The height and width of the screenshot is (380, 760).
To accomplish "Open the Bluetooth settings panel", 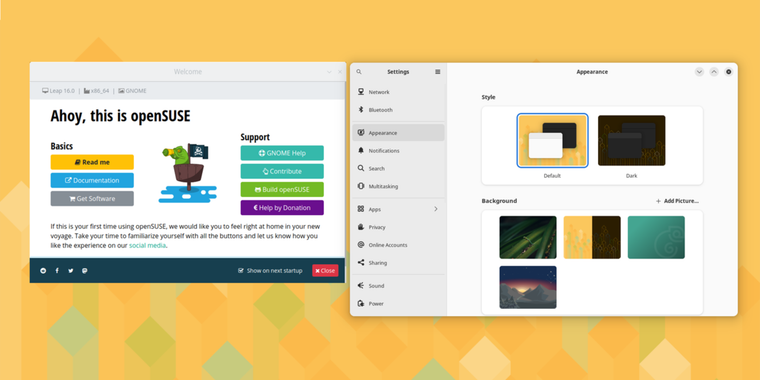I will click(398, 110).
